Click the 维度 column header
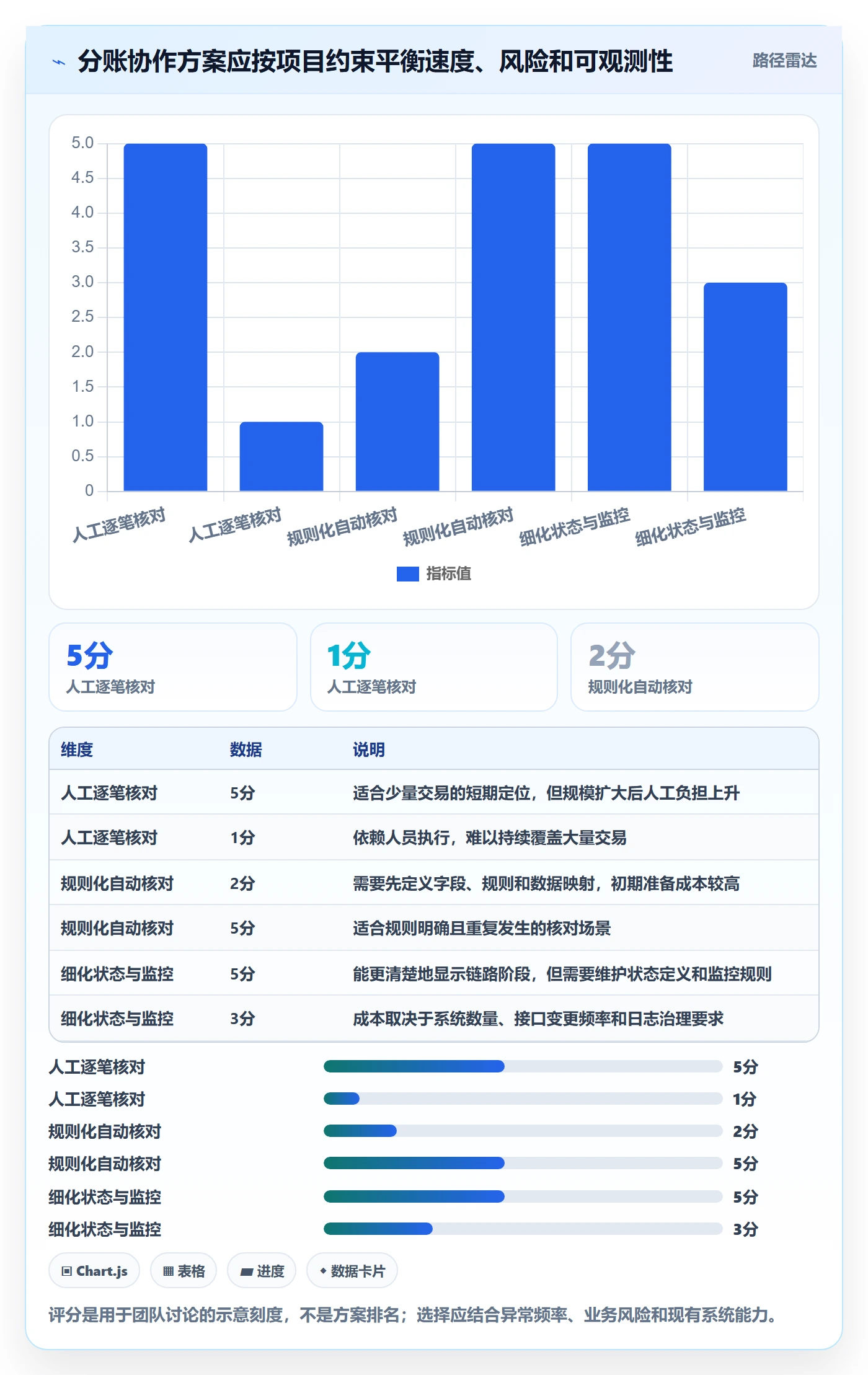The image size is (868, 1375). click(x=77, y=749)
